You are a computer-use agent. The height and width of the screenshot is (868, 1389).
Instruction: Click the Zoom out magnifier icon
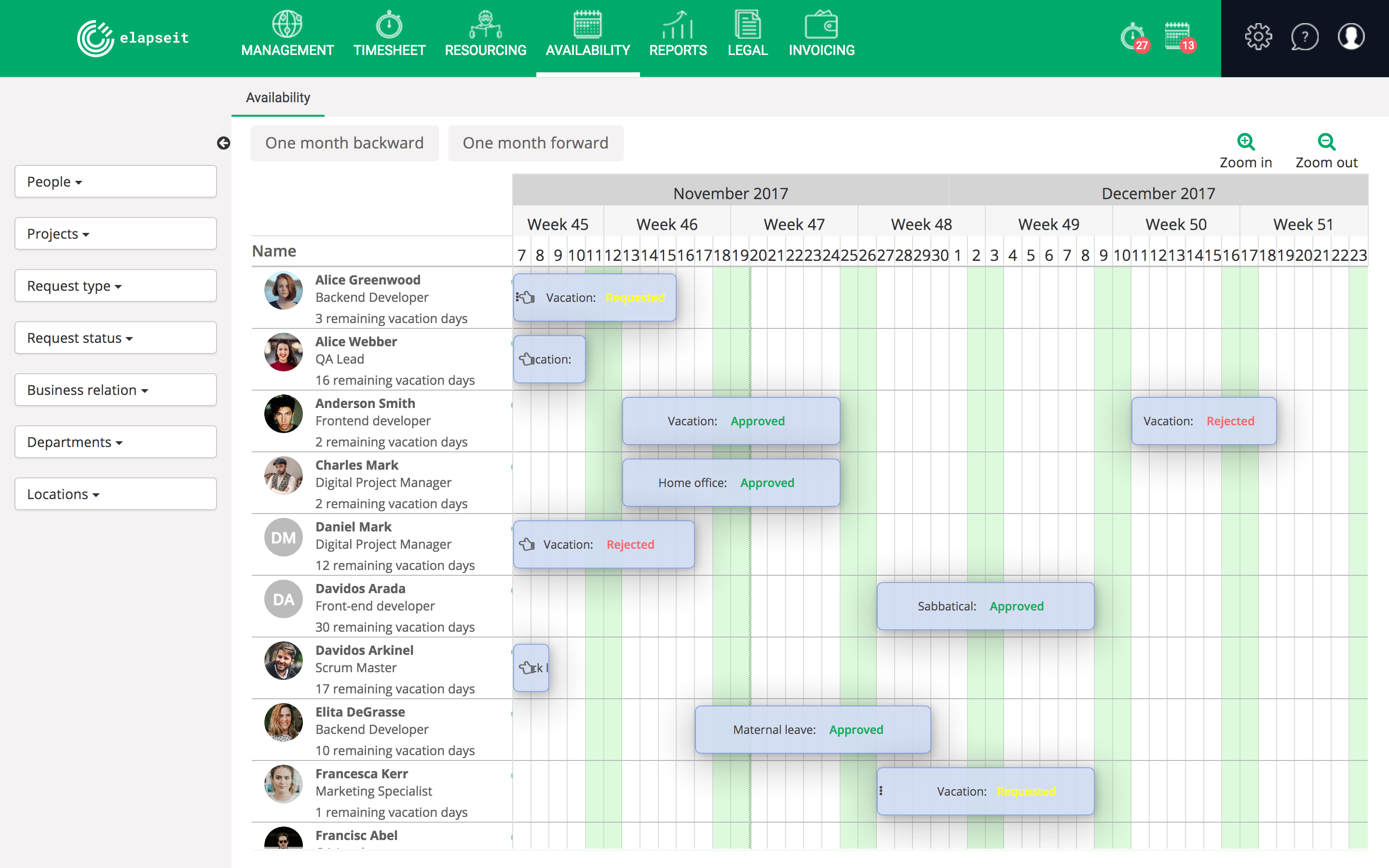click(x=1326, y=142)
